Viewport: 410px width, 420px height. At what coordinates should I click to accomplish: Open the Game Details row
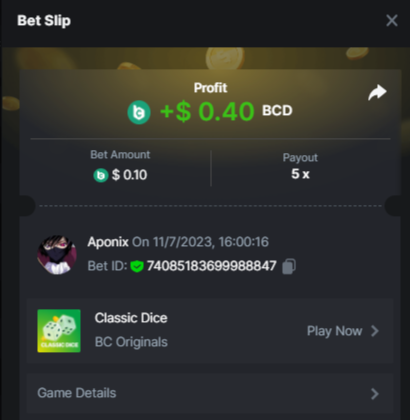(210, 394)
